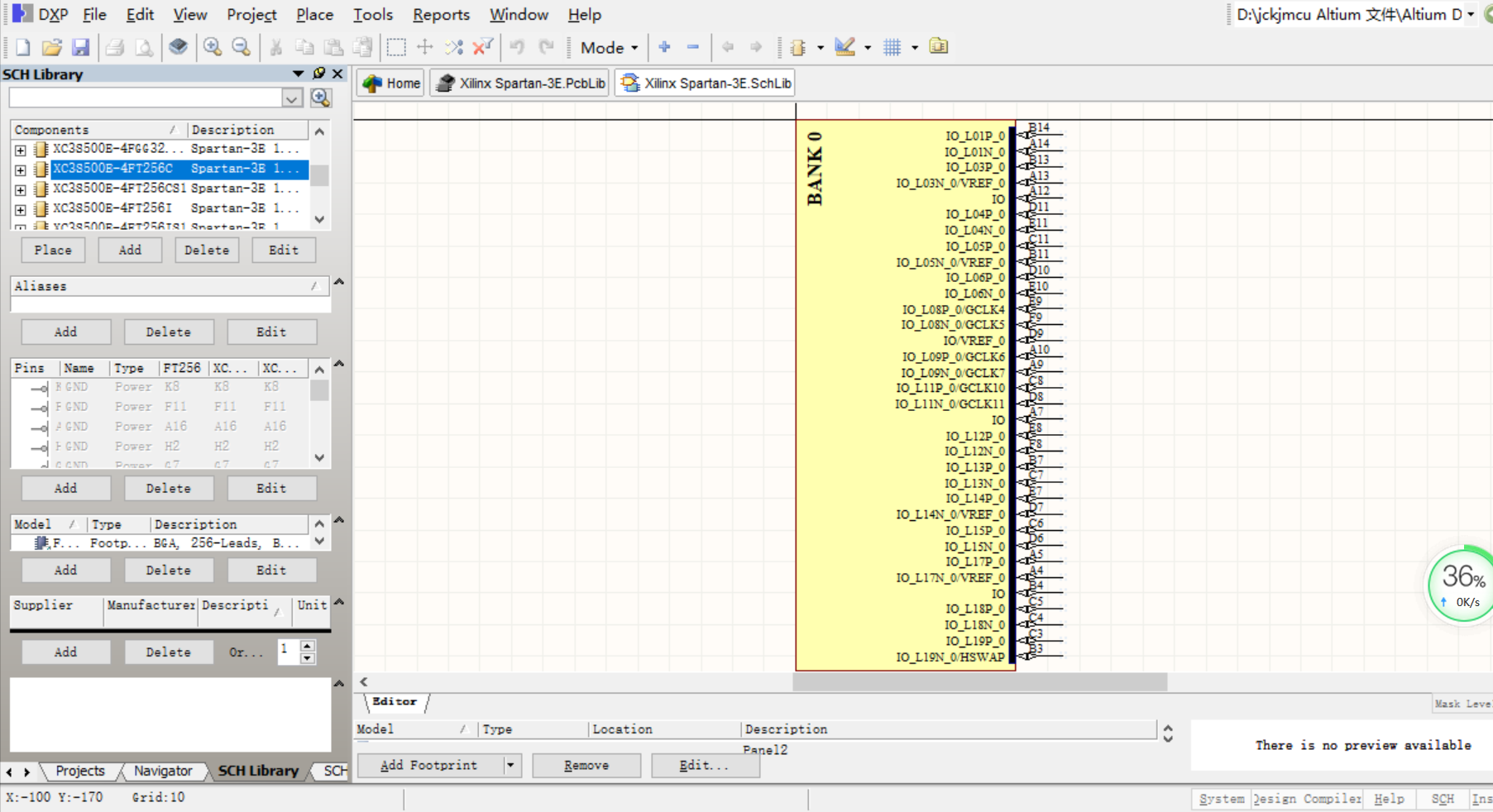Clear current filter icon with red X
This screenshot has height=812, width=1493.
pos(482,47)
